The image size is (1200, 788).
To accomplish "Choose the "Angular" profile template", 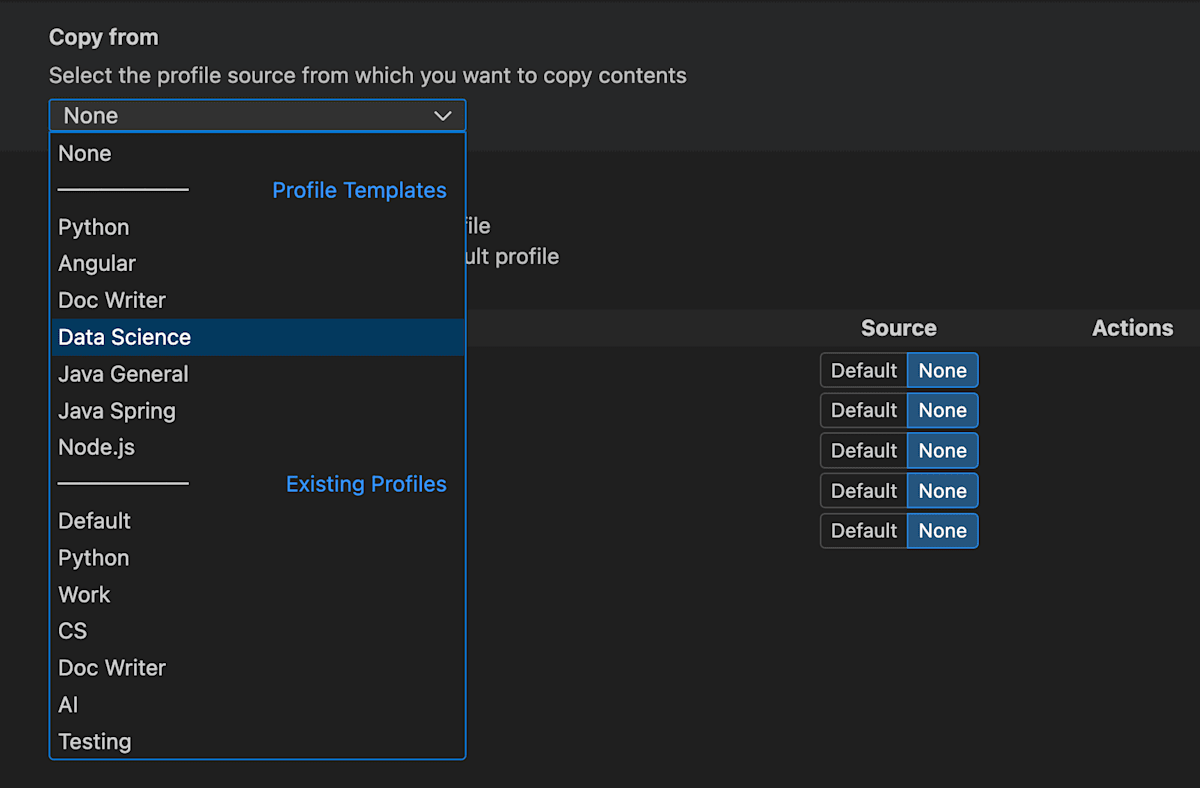I will click(x=97, y=263).
